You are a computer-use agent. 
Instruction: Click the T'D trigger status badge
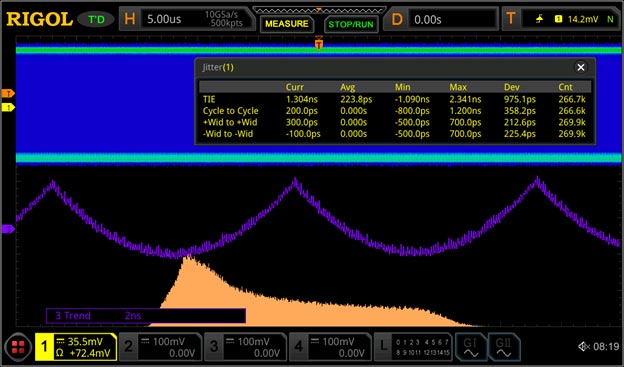click(x=96, y=19)
